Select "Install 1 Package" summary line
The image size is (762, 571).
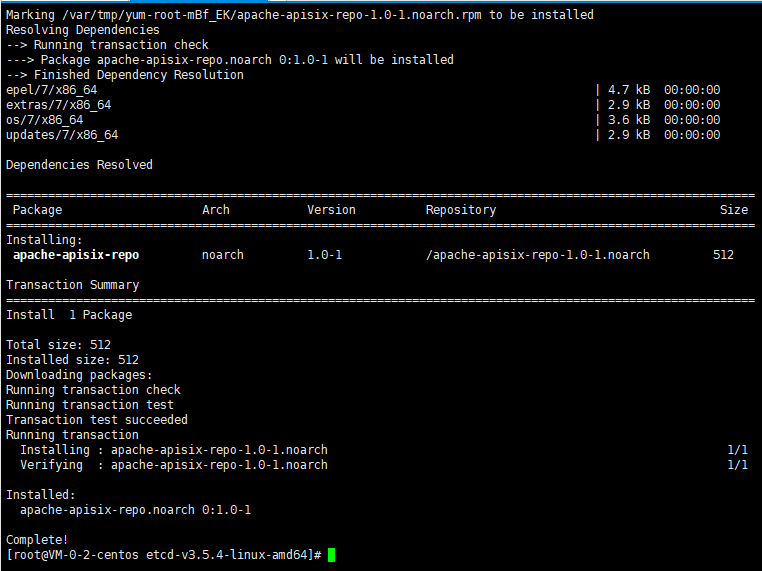point(69,315)
